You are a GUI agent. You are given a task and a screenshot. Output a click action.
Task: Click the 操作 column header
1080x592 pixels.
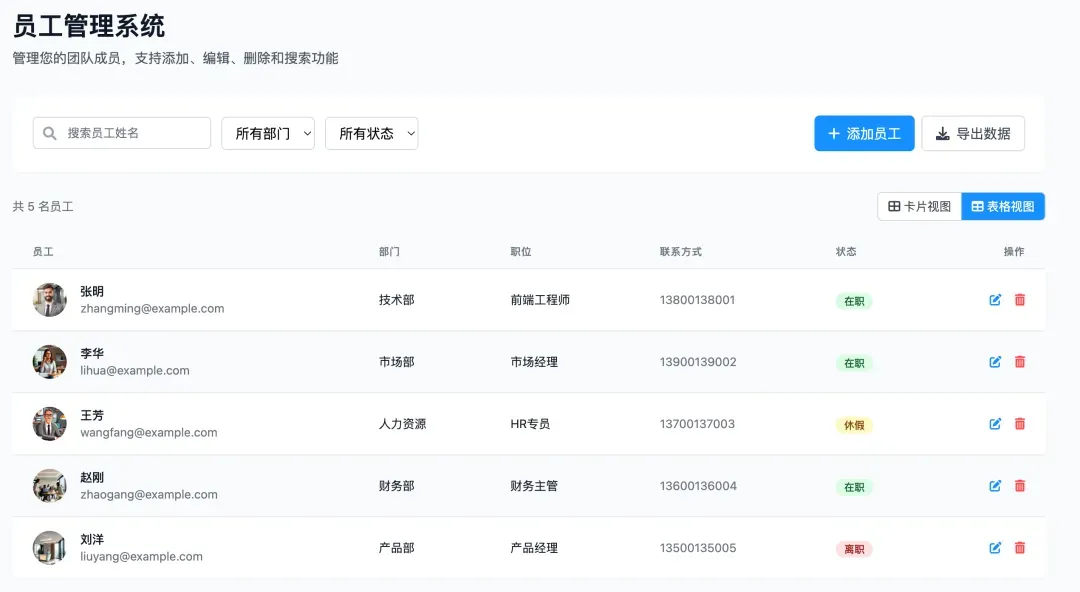[x=1014, y=252]
